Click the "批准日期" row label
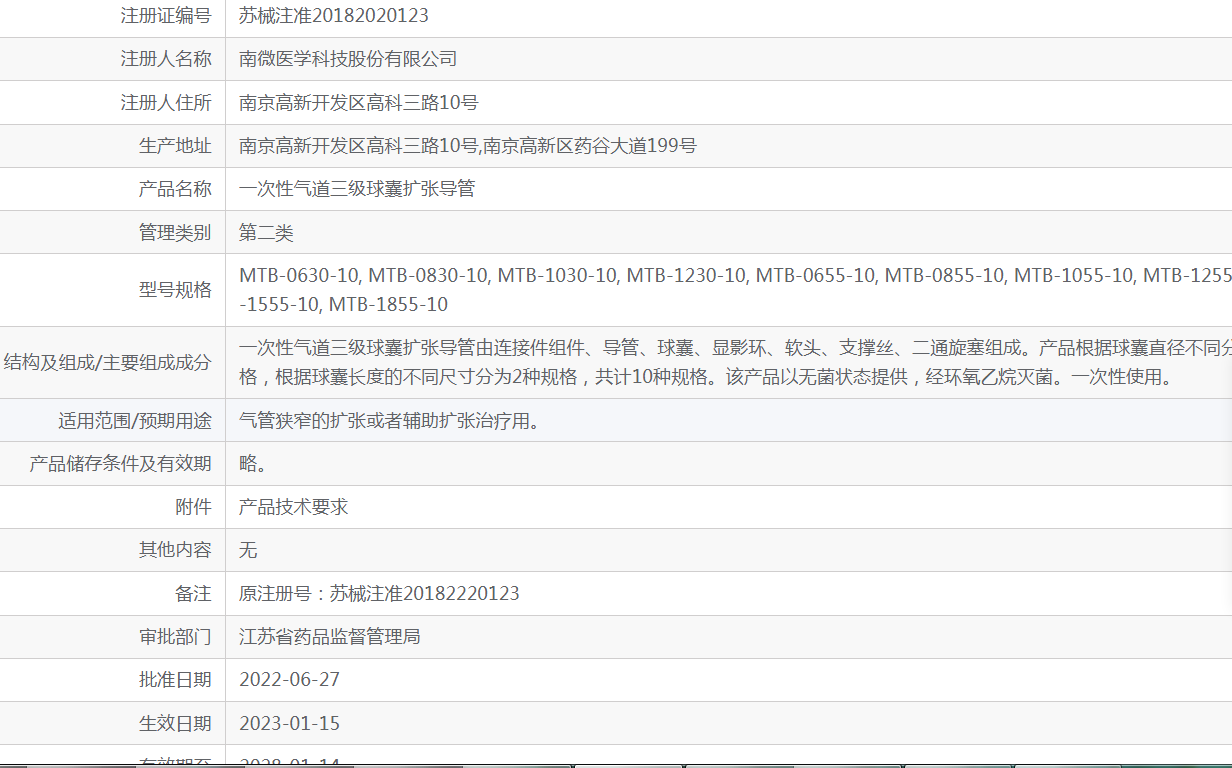The width and height of the screenshot is (1232, 768). 175,680
